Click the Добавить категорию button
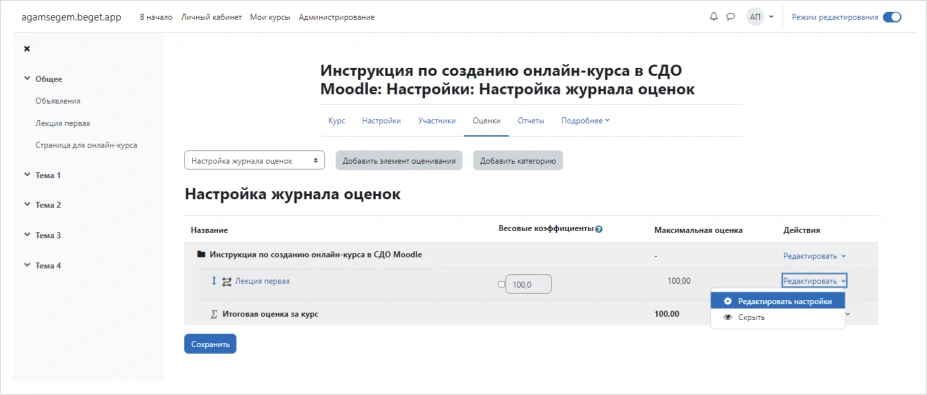 [518, 160]
